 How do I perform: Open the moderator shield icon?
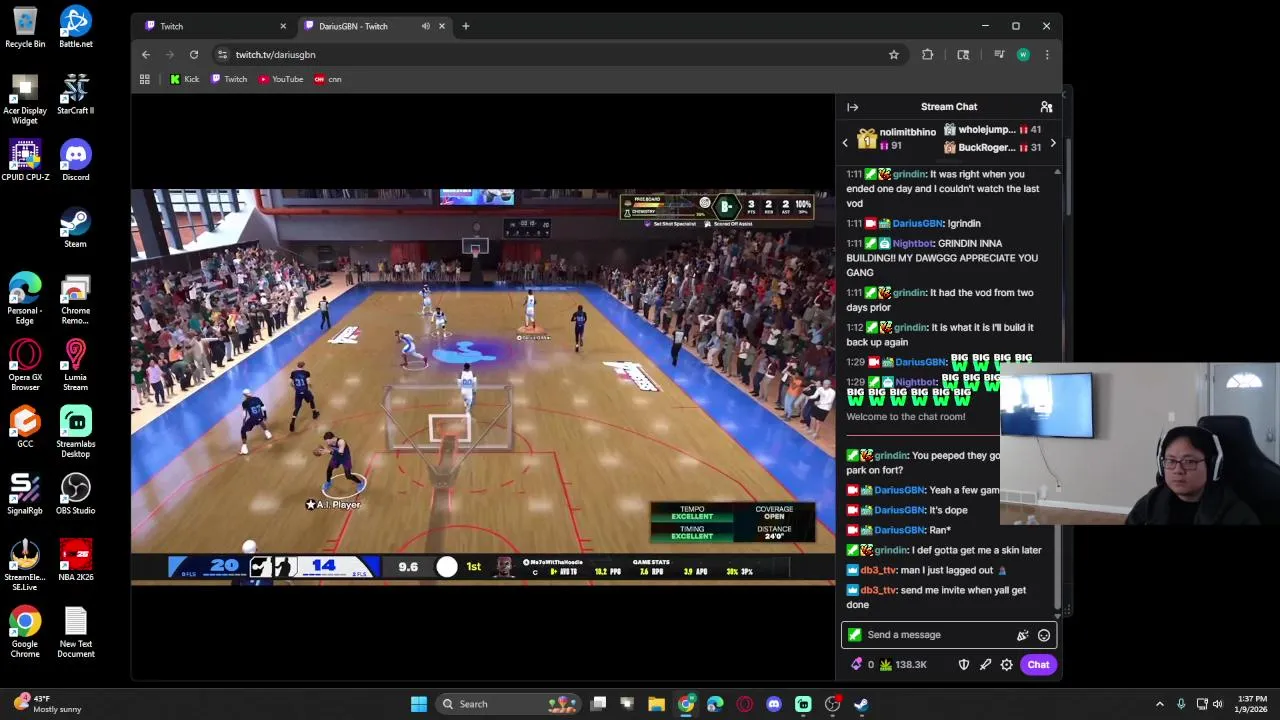click(964, 665)
